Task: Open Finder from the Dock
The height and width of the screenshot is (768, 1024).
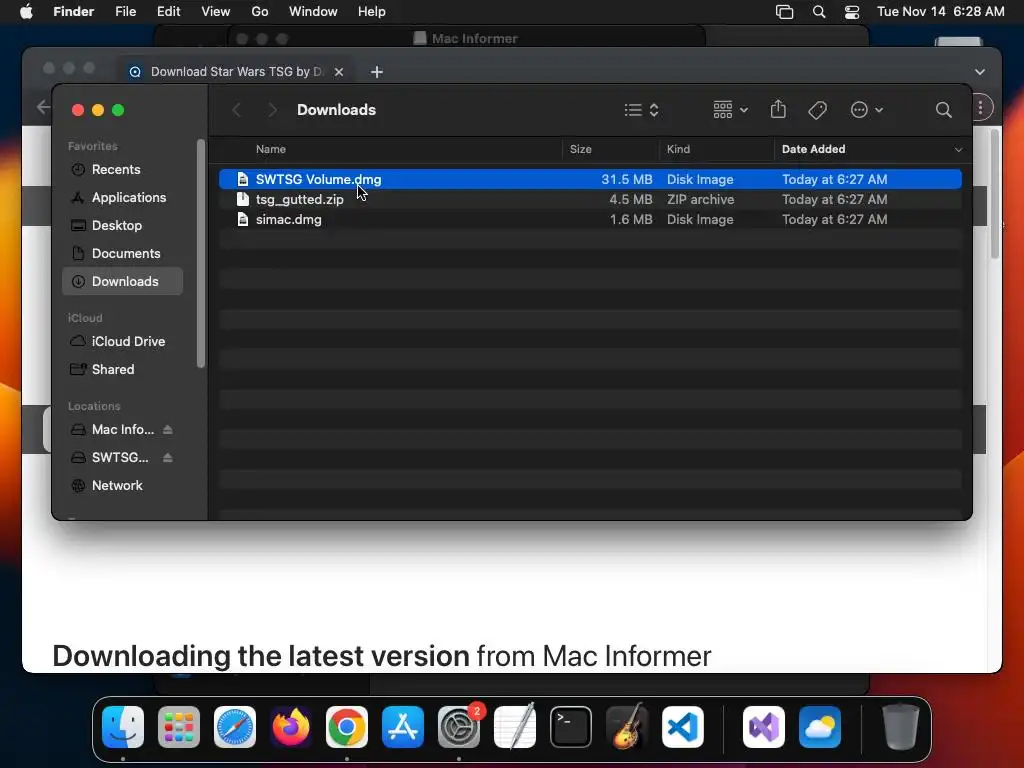Action: [x=123, y=727]
